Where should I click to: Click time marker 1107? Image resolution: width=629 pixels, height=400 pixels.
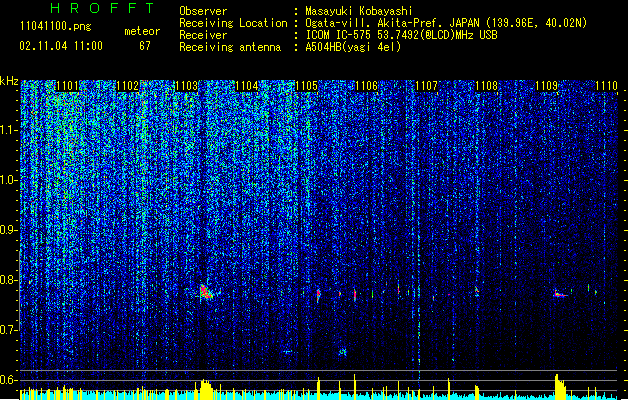click(x=426, y=86)
